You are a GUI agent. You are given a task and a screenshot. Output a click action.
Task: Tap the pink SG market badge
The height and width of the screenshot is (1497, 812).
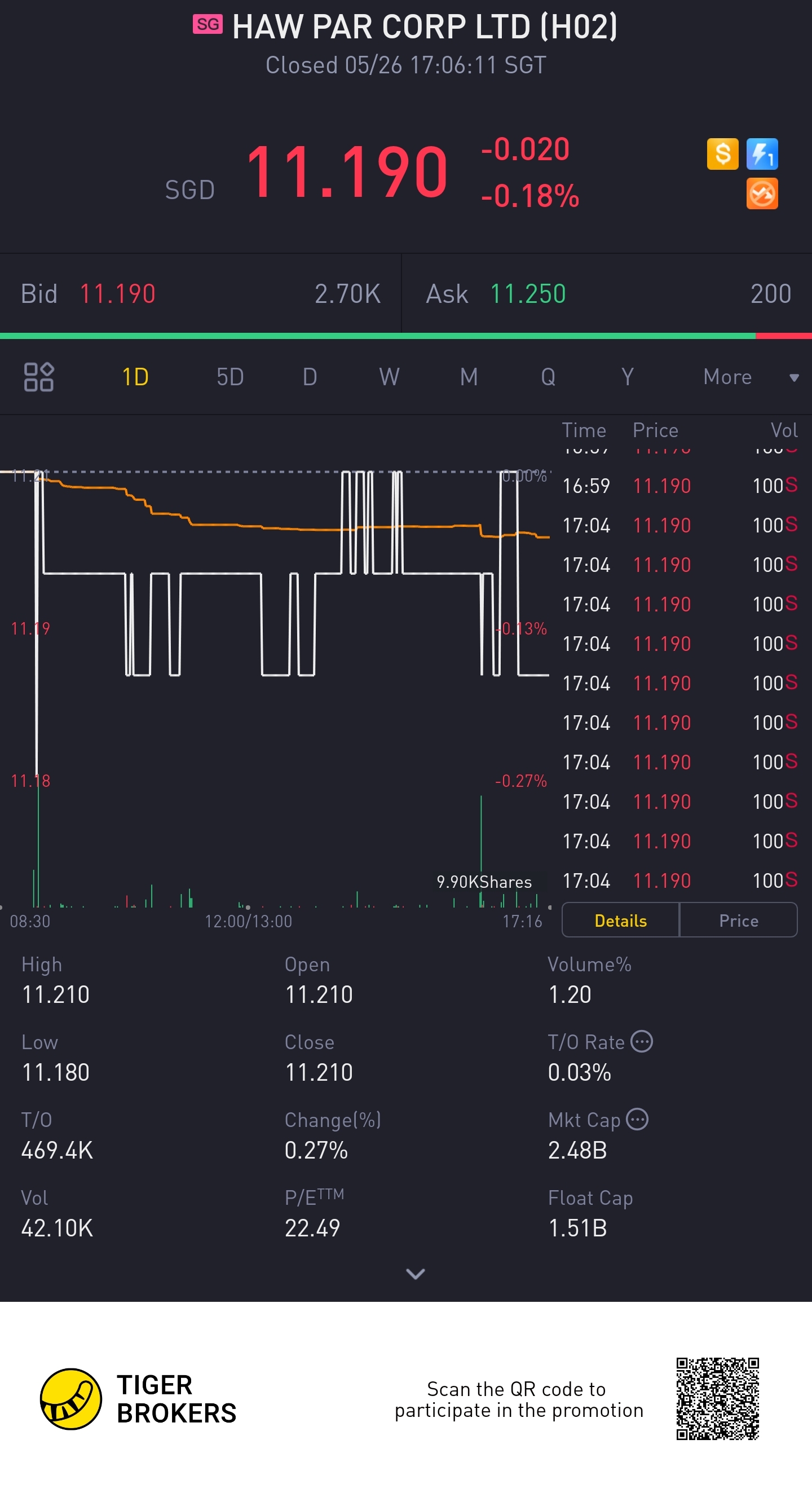click(208, 24)
